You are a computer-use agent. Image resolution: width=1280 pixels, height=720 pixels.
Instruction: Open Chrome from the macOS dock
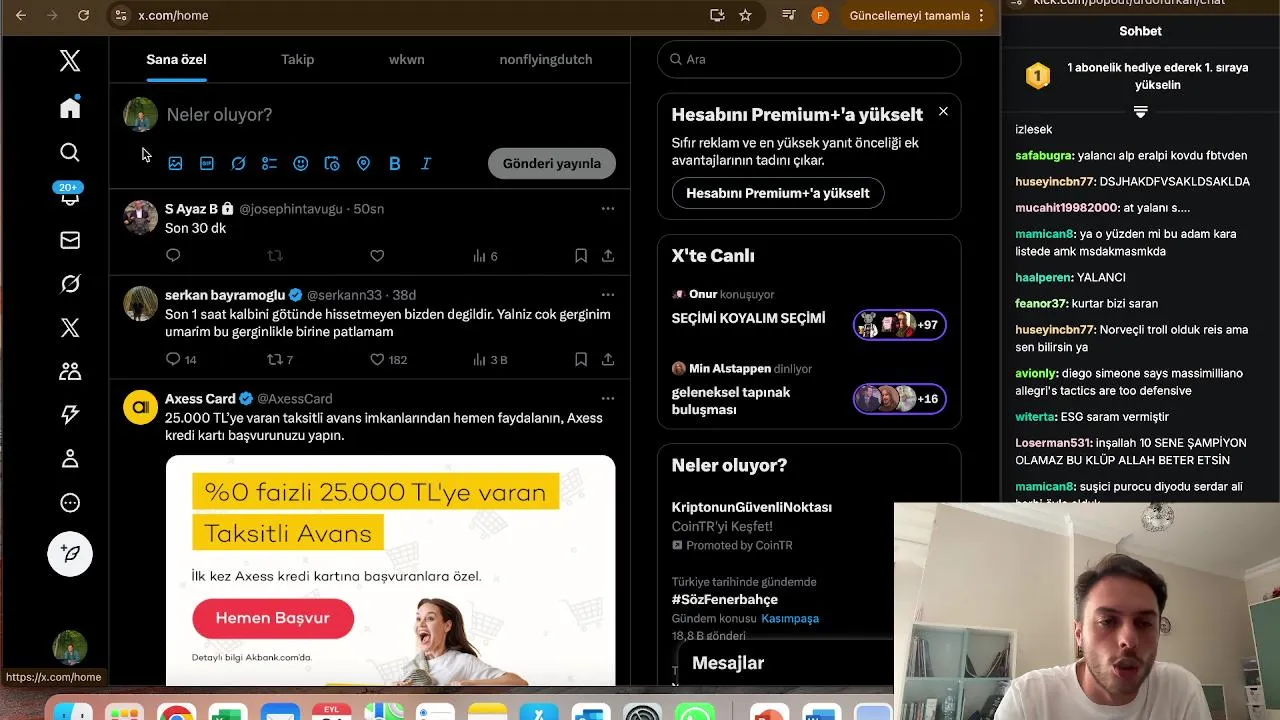tap(176, 712)
